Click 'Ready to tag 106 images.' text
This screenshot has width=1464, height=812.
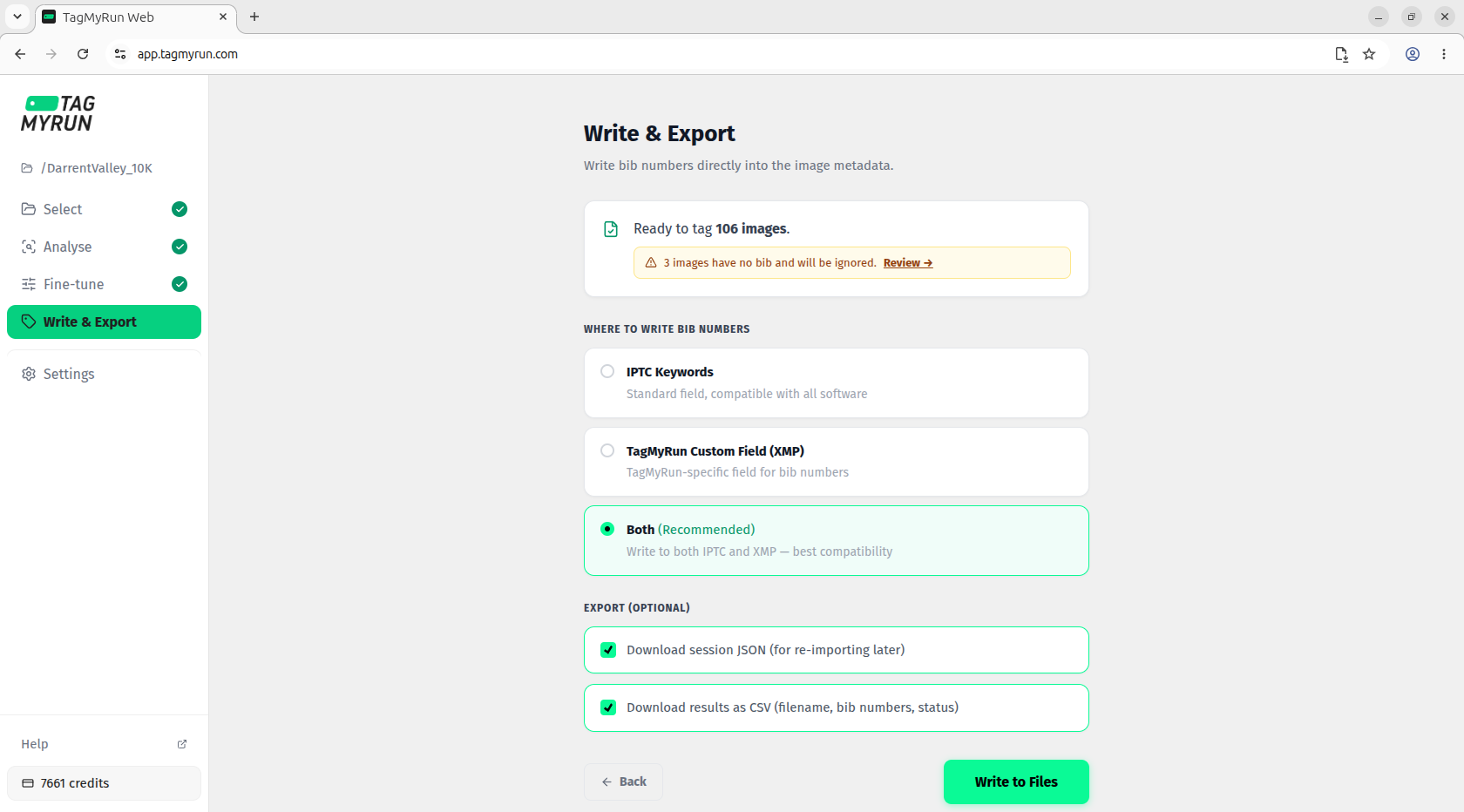point(712,228)
